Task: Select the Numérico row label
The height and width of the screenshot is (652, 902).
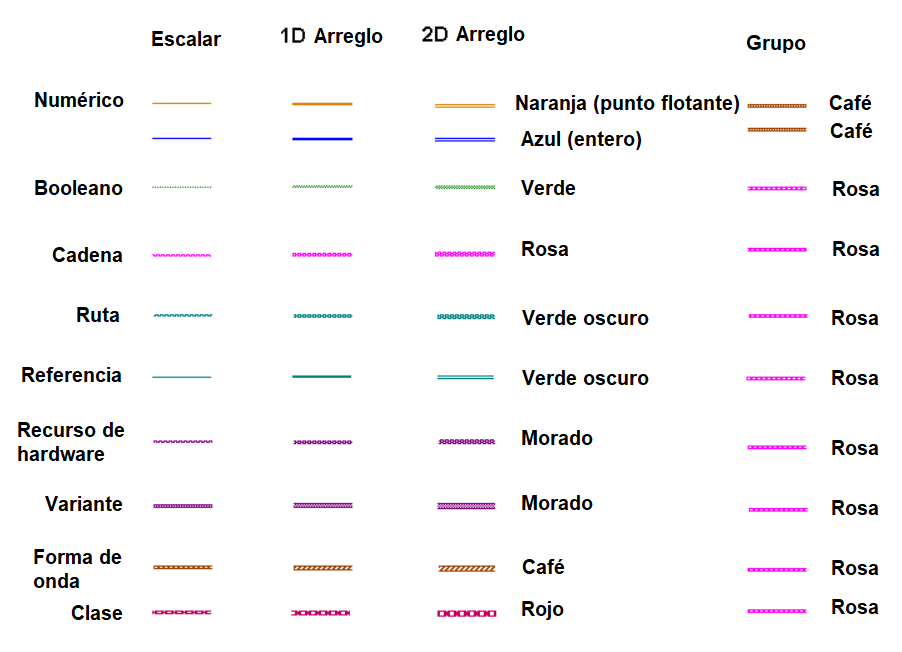Action: tap(79, 100)
